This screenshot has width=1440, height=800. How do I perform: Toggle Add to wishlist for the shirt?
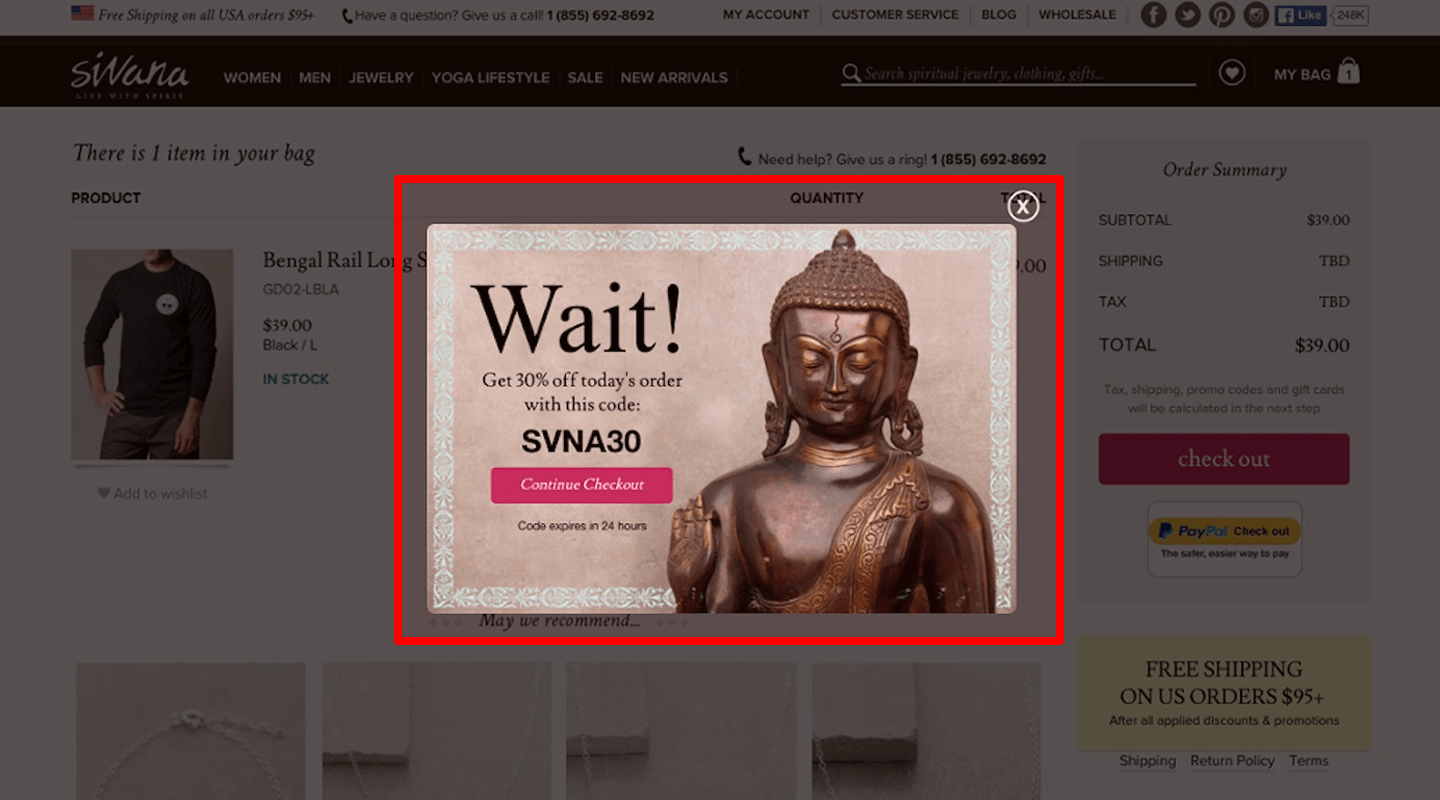pyautogui.click(x=151, y=493)
